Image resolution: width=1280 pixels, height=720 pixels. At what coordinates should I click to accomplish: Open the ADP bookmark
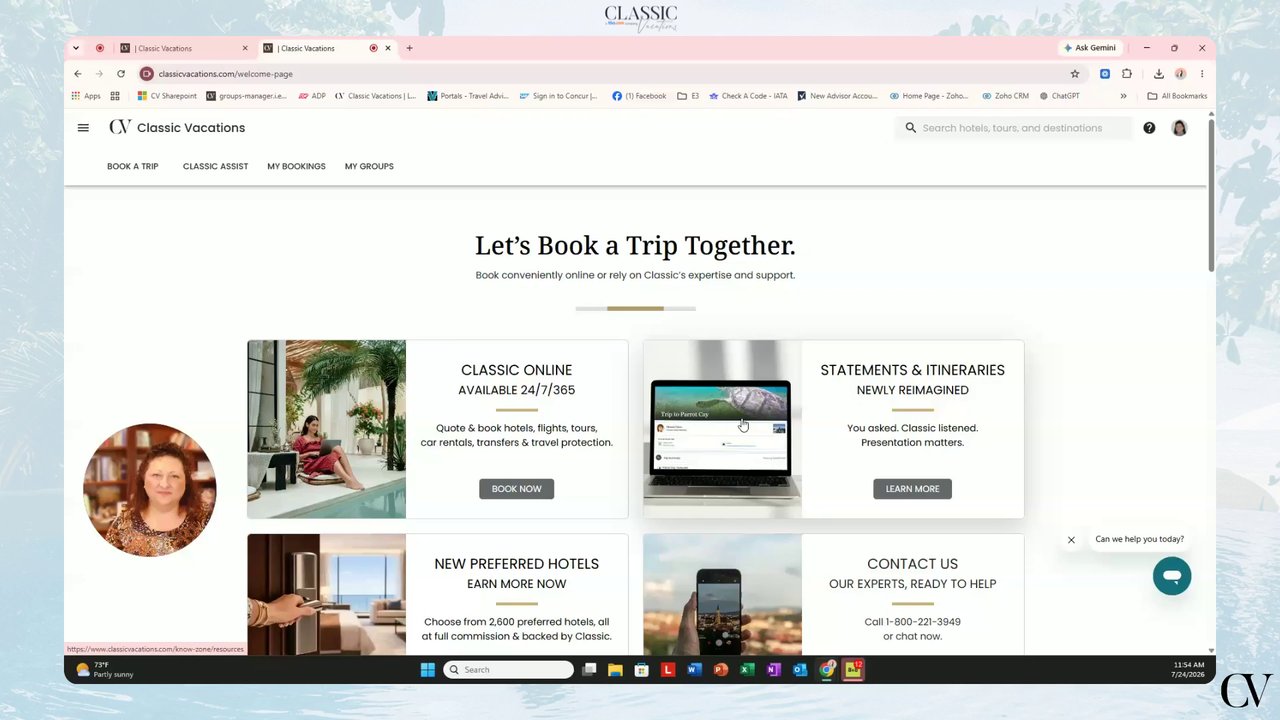click(312, 96)
